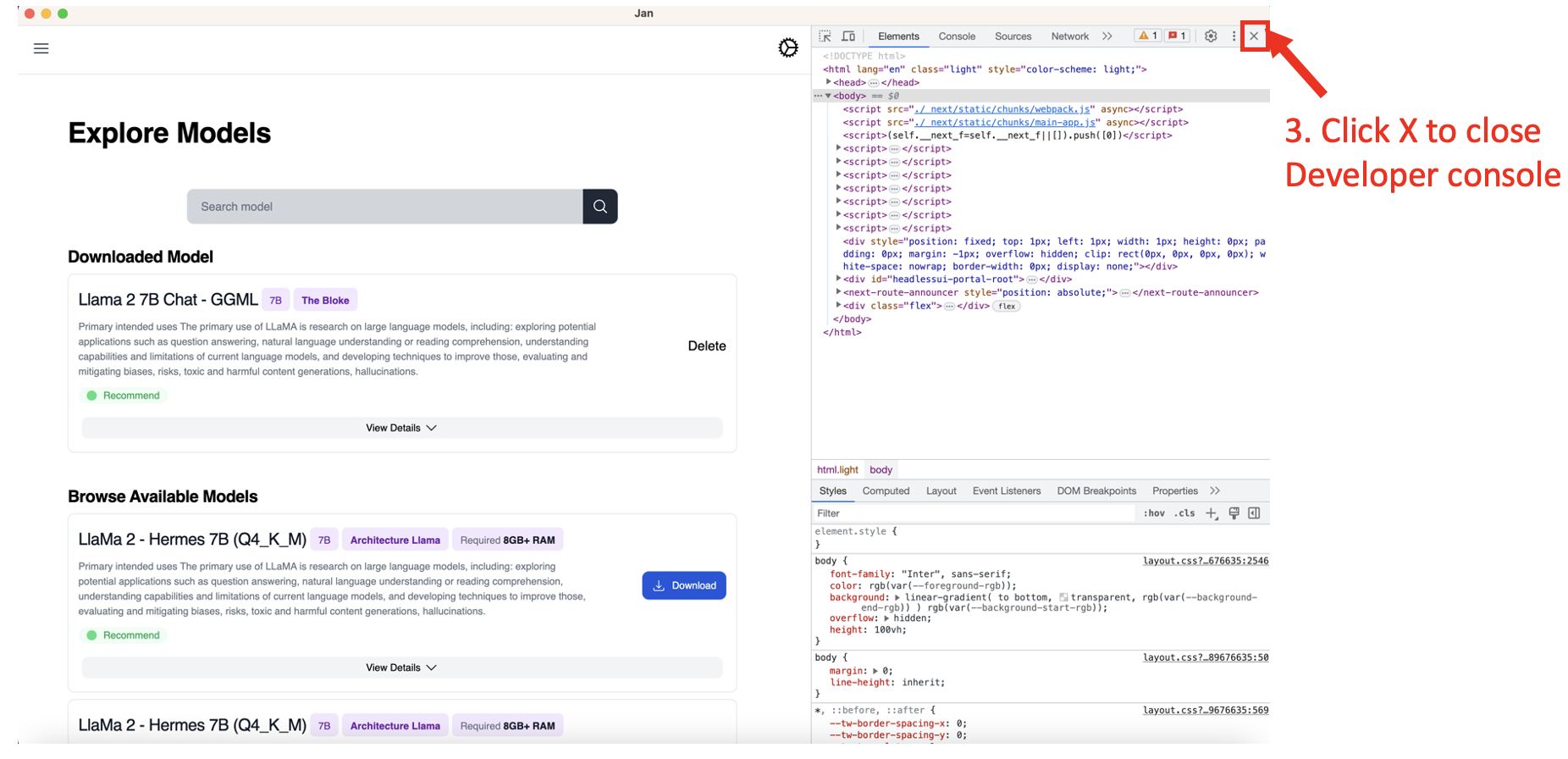The height and width of the screenshot is (759, 1568).
Task: Open the DevTools three-dot menu
Action: pyautogui.click(x=1234, y=36)
